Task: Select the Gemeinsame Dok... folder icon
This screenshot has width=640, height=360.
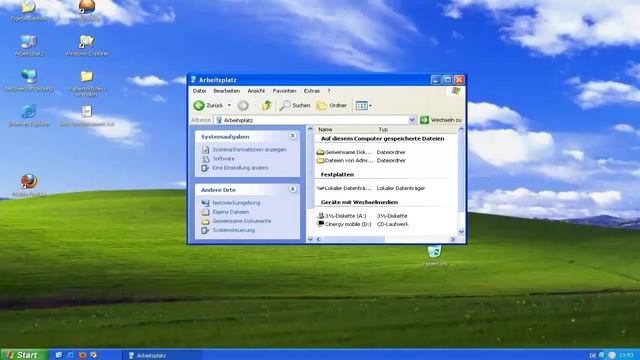Action: pyautogui.click(x=320, y=152)
